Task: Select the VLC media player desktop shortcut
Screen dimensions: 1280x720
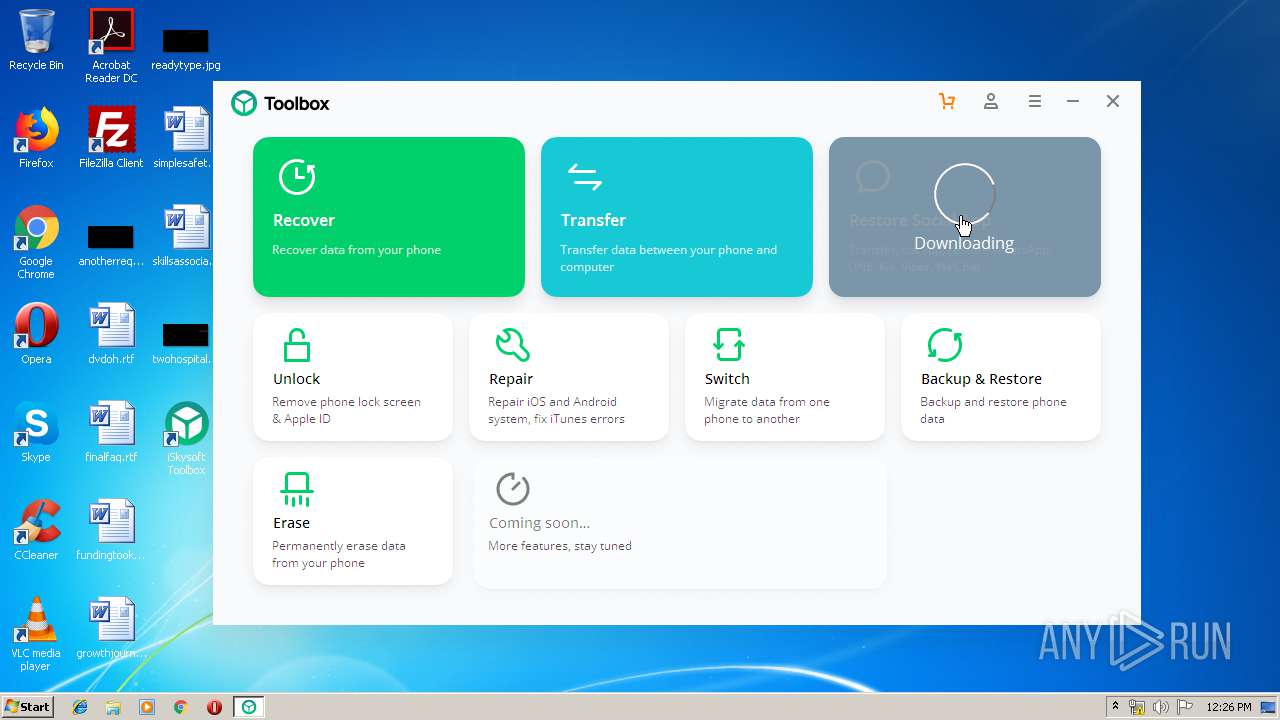Action: tap(36, 635)
